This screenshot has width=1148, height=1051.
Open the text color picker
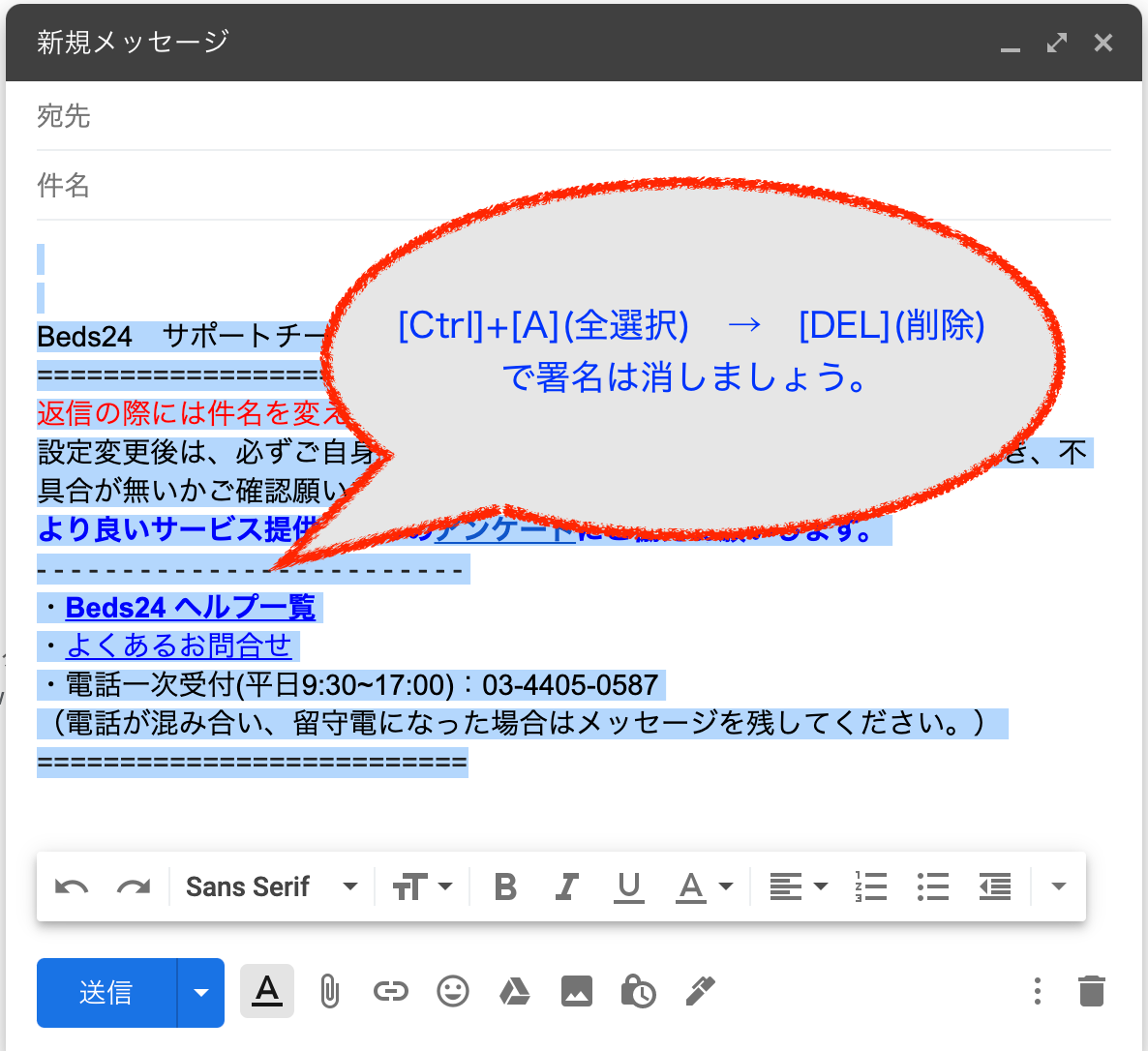pos(704,887)
